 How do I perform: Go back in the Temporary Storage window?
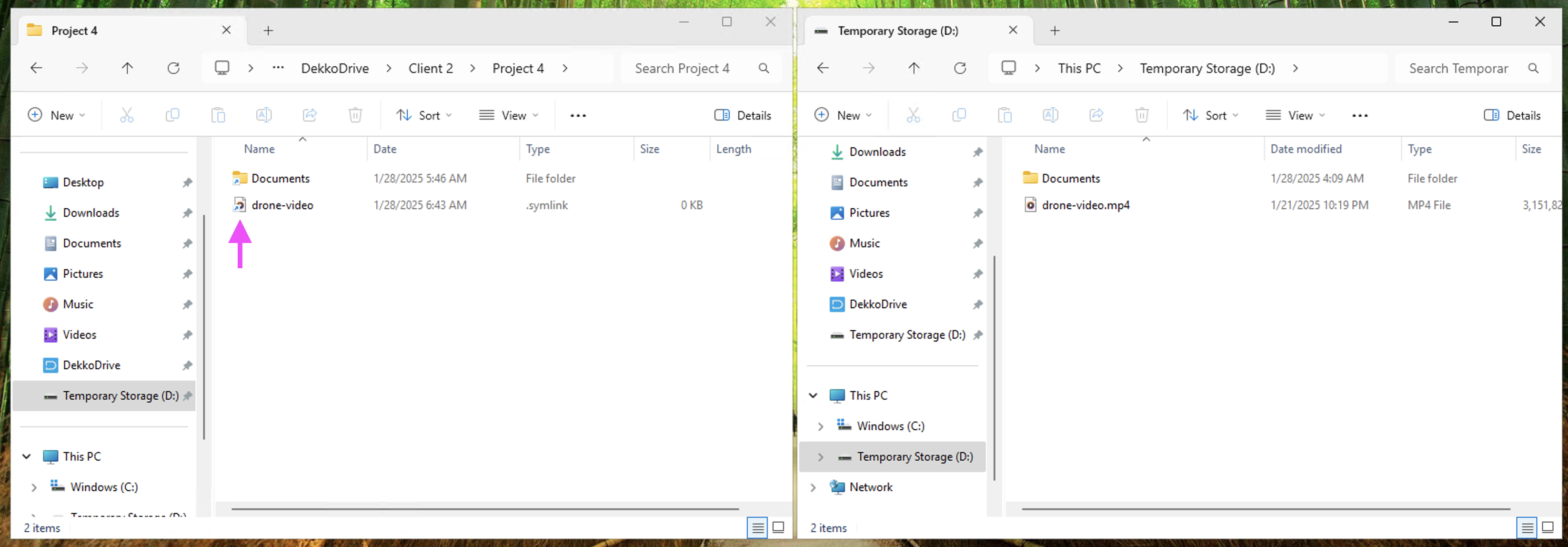(823, 68)
